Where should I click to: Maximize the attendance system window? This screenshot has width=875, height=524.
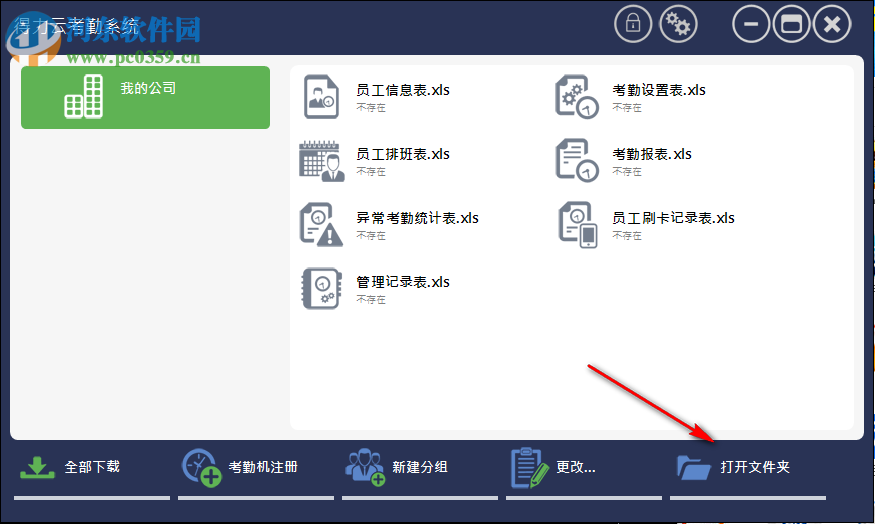pyautogui.click(x=791, y=24)
